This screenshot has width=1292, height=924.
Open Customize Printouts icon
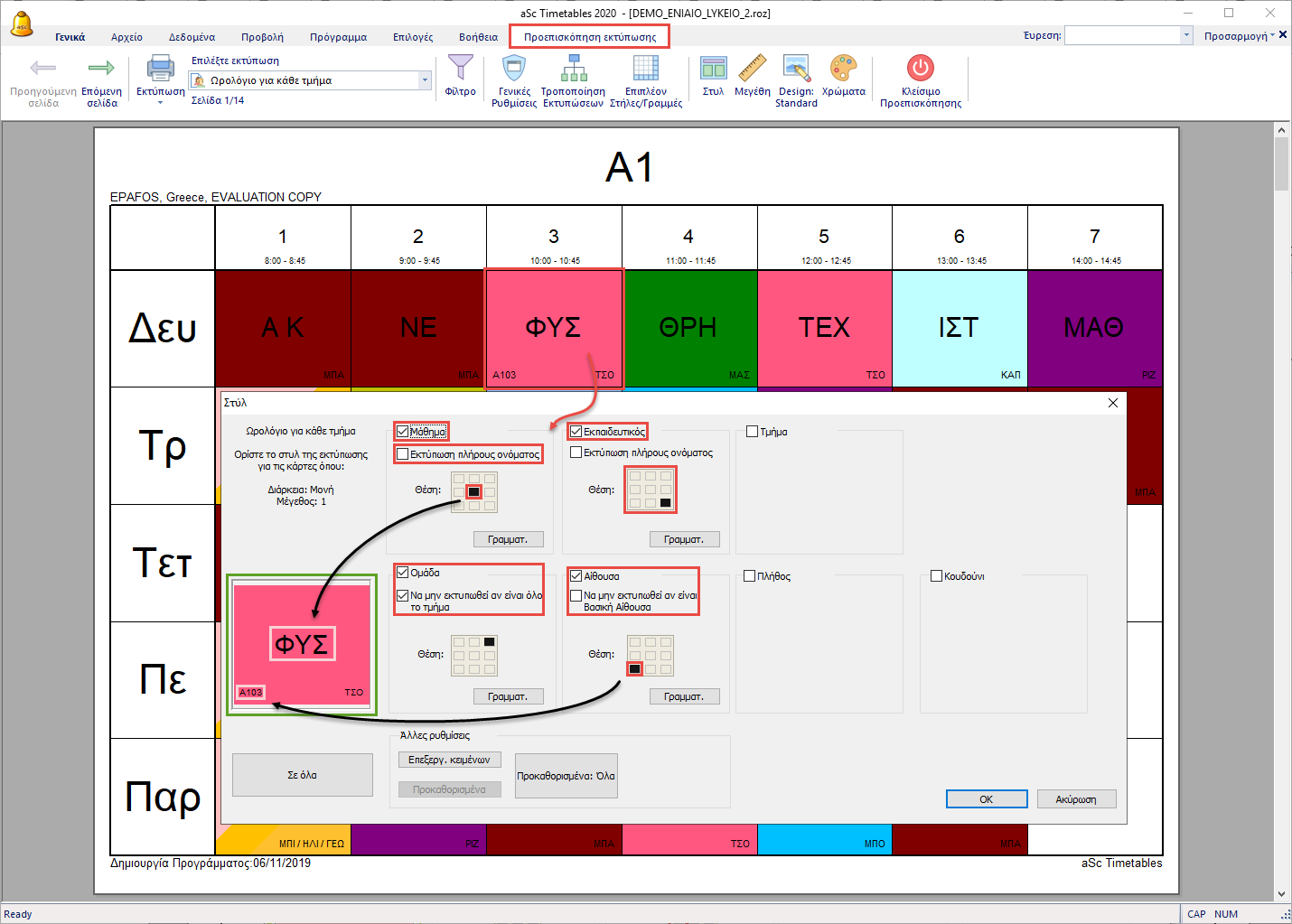tap(573, 69)
